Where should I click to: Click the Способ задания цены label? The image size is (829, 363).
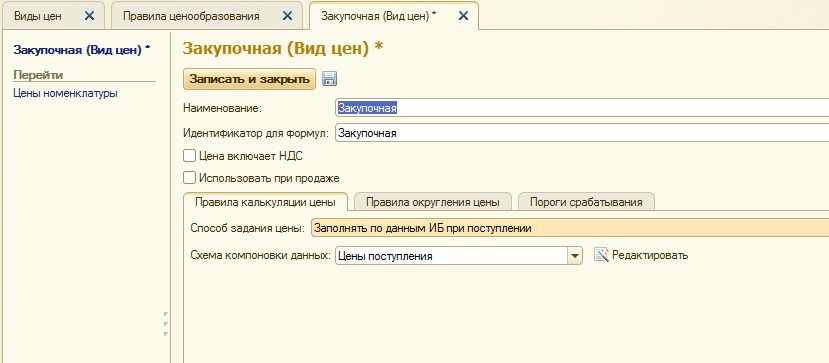click(x=247, y=229)
